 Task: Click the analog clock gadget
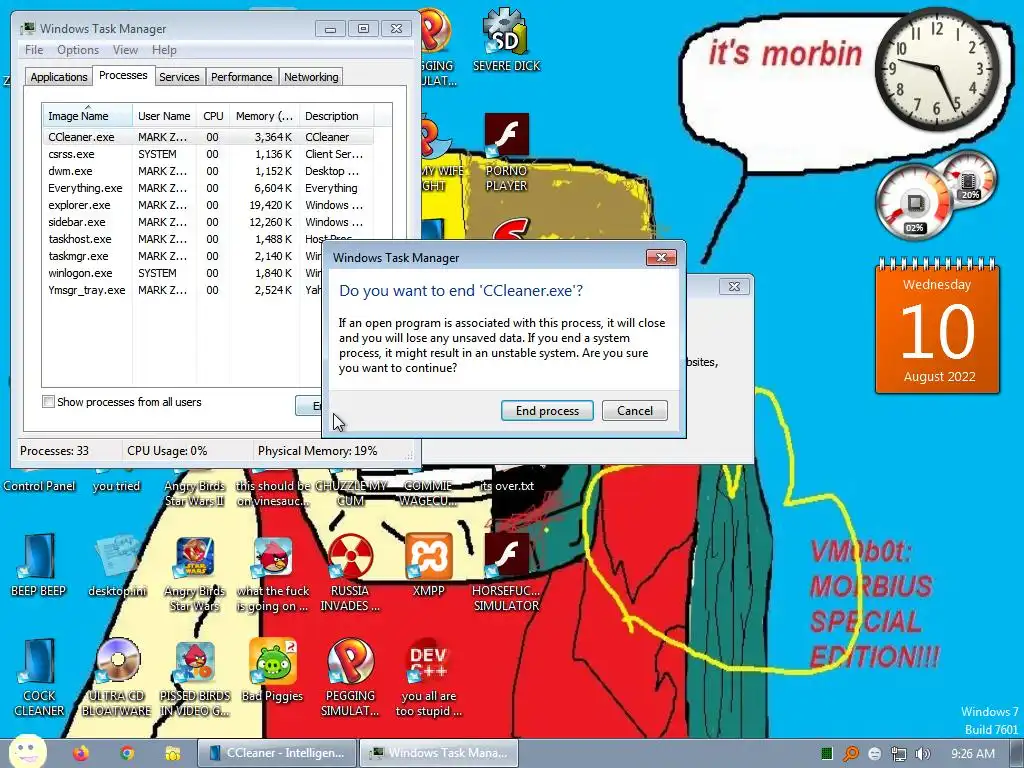[936, 69]
